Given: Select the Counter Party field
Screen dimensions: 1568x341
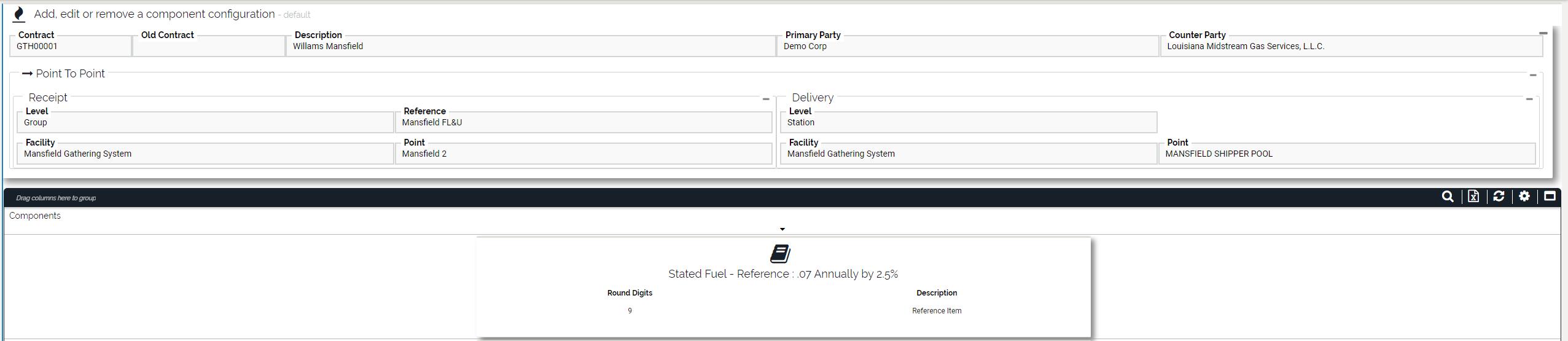Looking at the screenshot, I should [1351, 47].
